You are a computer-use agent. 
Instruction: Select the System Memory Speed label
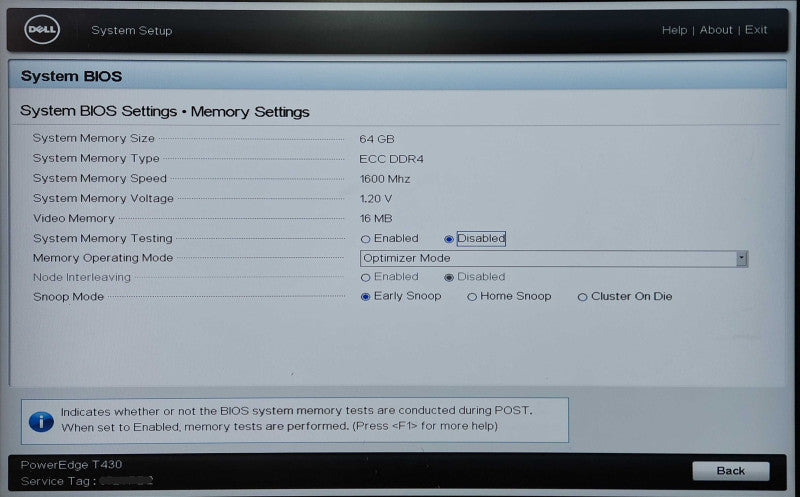pyautogui.click(x=99, y=178)
